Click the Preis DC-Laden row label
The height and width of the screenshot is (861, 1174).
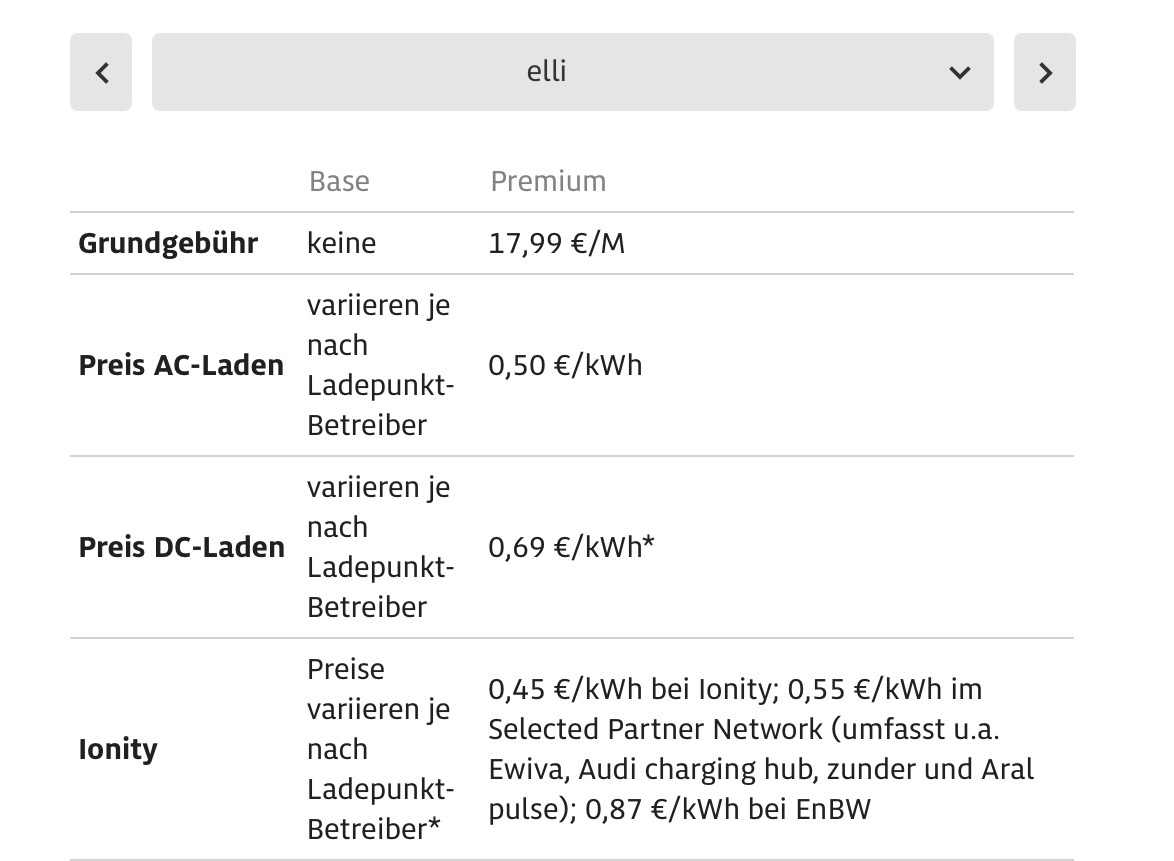181,547
